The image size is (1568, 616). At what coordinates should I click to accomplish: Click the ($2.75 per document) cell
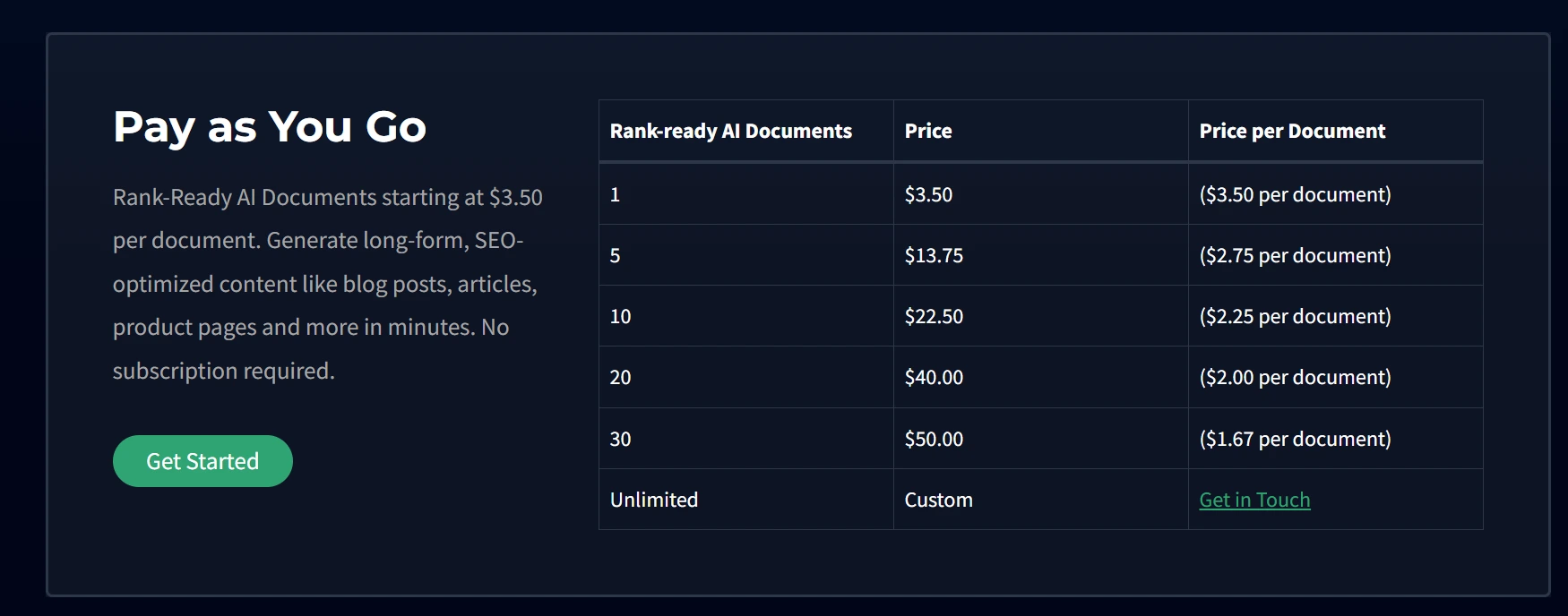coord(1336,255)
